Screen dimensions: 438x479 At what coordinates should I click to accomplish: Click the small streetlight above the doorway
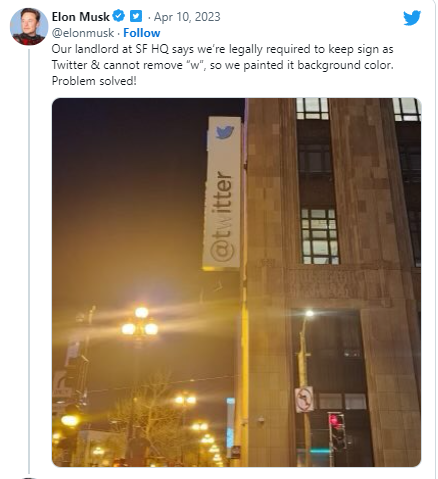click(x=310, y=313)
